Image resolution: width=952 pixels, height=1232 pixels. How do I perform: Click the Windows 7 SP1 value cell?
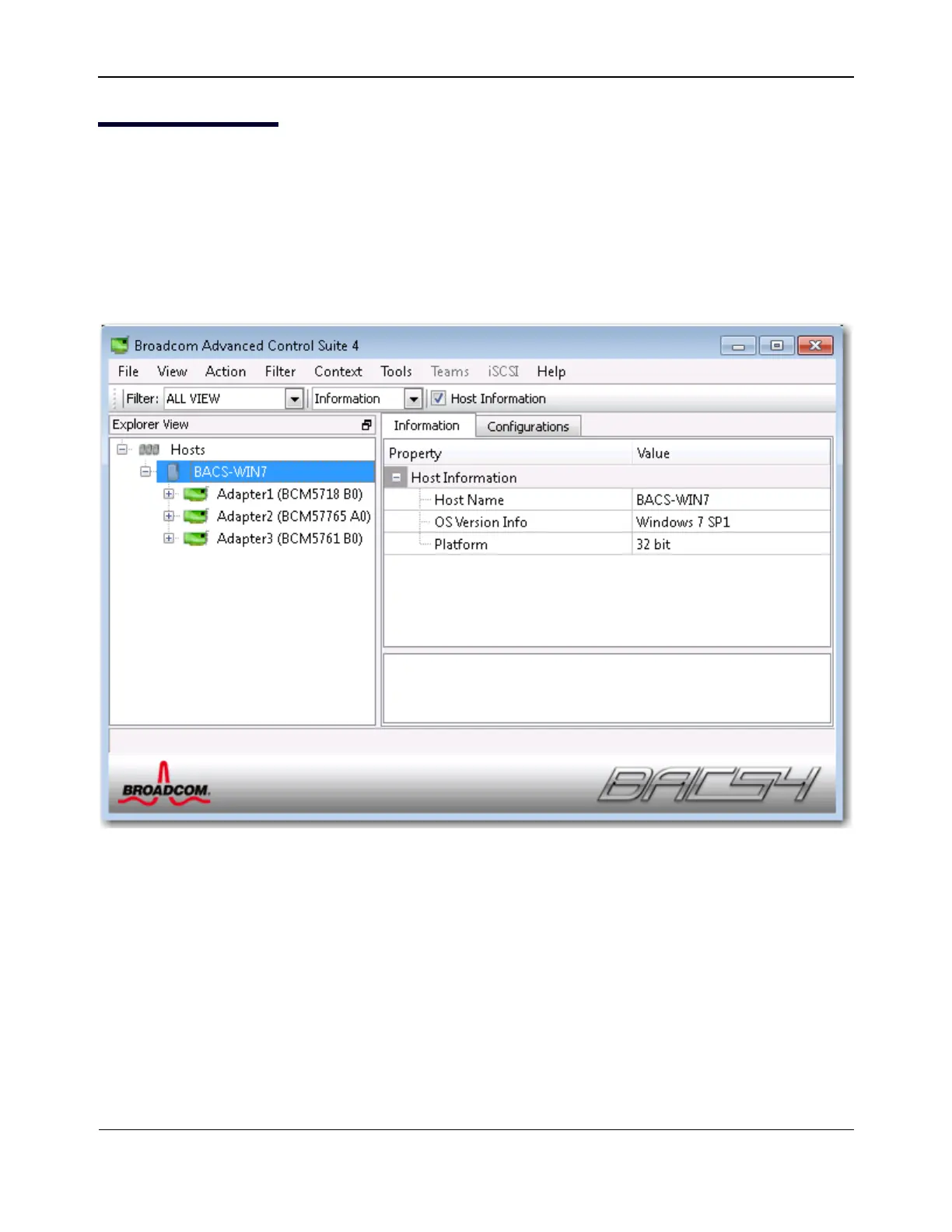730,522
